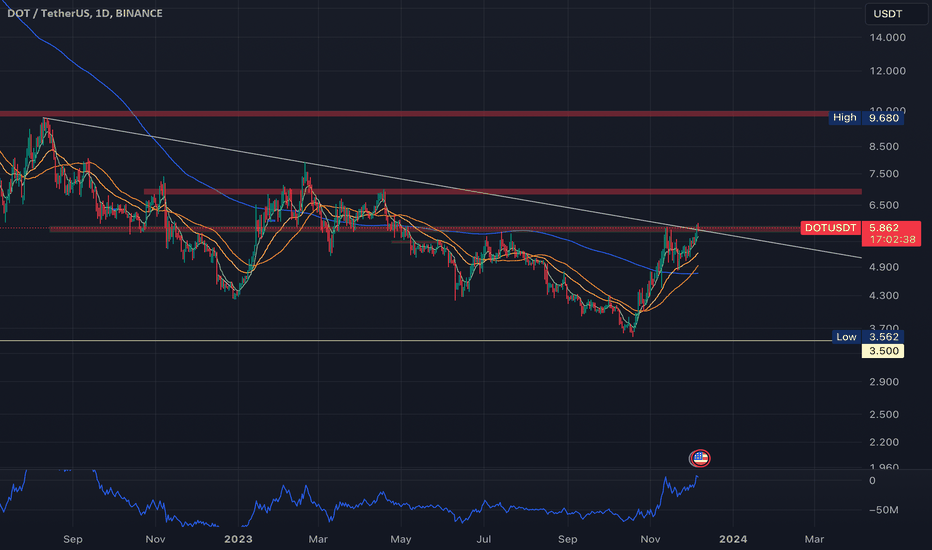Viewport: 932px width, 550px height.
Task: Click the 4.900 price axis label
Action: coord(884,267)
